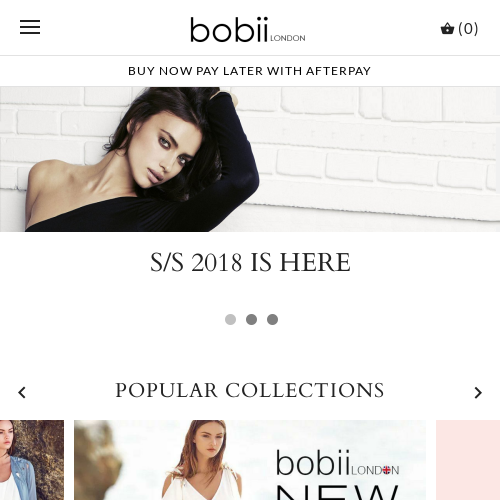500x500 pixels.
Task: Select the first carousel slide dot
Action: coord(230,319)
